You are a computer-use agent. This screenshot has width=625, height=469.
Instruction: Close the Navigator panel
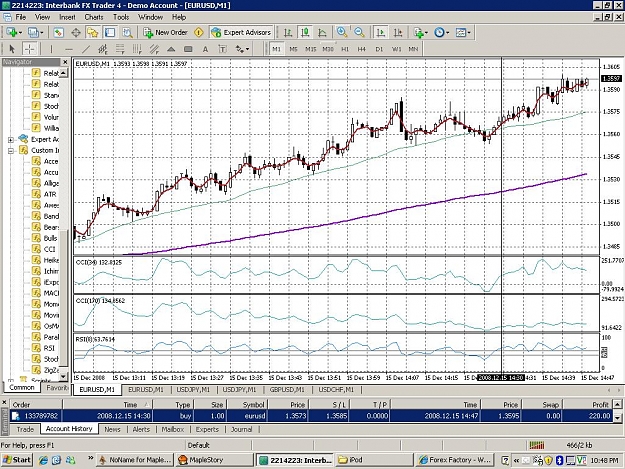(65, 62)
